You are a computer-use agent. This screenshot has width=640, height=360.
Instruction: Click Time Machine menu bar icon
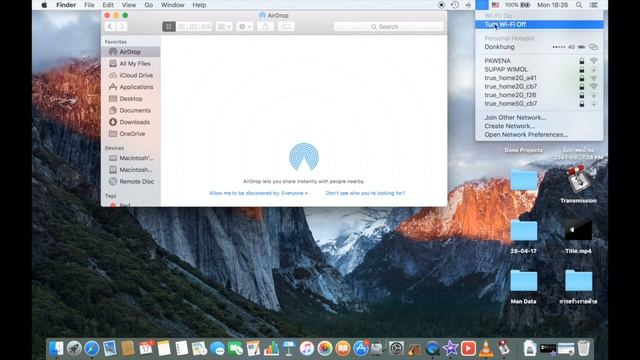pyautogui.click(x=455, y=5)
